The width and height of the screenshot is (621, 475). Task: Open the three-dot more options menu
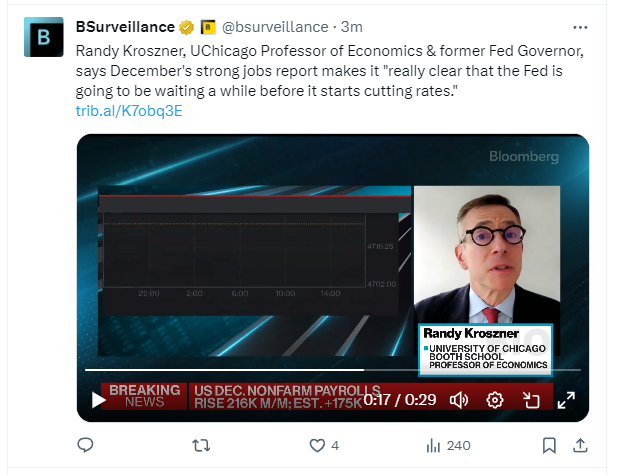(580, 27)
